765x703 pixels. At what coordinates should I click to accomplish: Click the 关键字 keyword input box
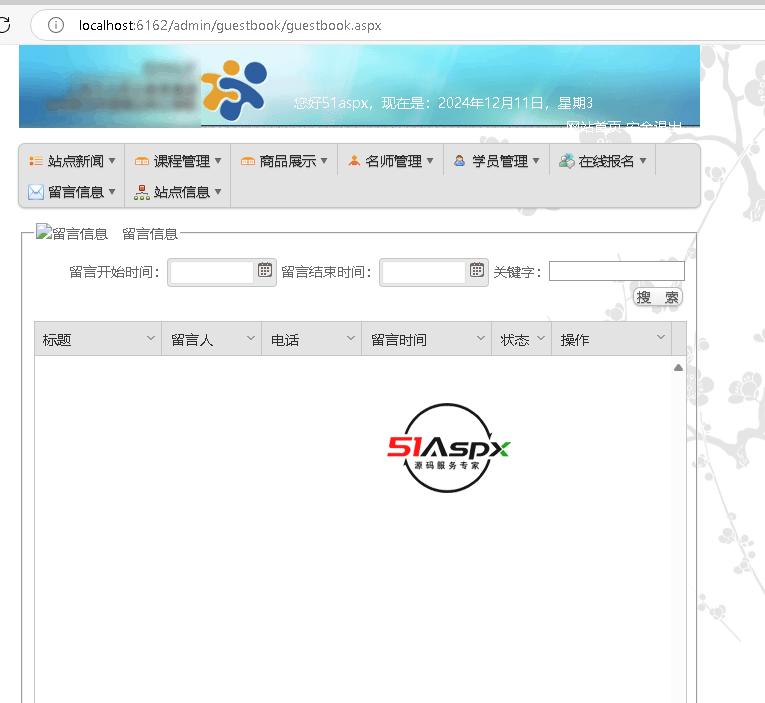point(617,271)
